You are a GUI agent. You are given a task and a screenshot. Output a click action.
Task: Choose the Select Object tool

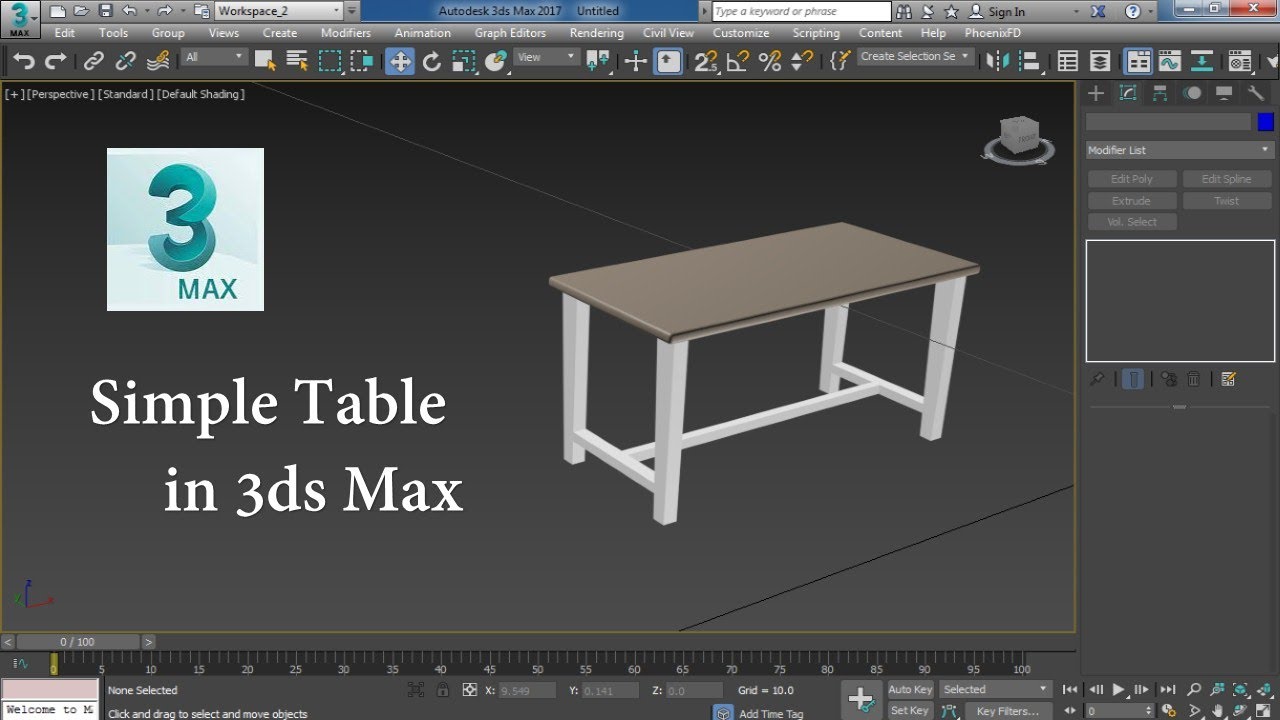click(265, 61)
